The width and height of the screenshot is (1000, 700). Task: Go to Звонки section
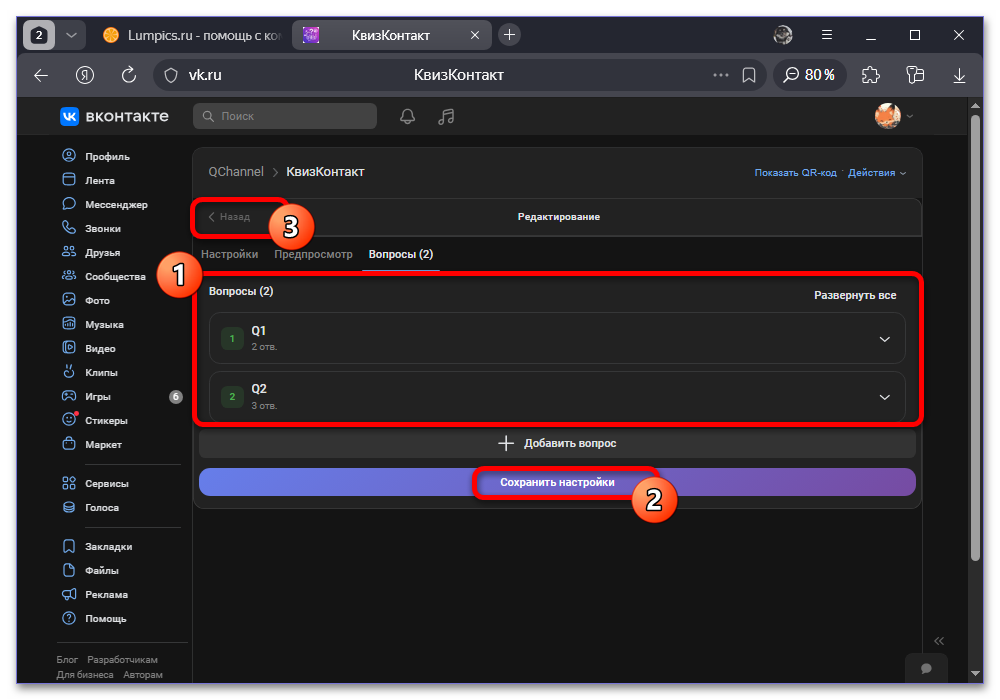91,228
